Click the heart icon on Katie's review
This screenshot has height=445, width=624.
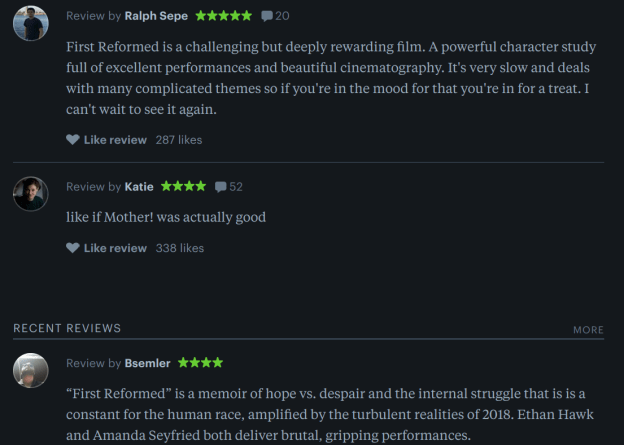(x=72, y=248)
